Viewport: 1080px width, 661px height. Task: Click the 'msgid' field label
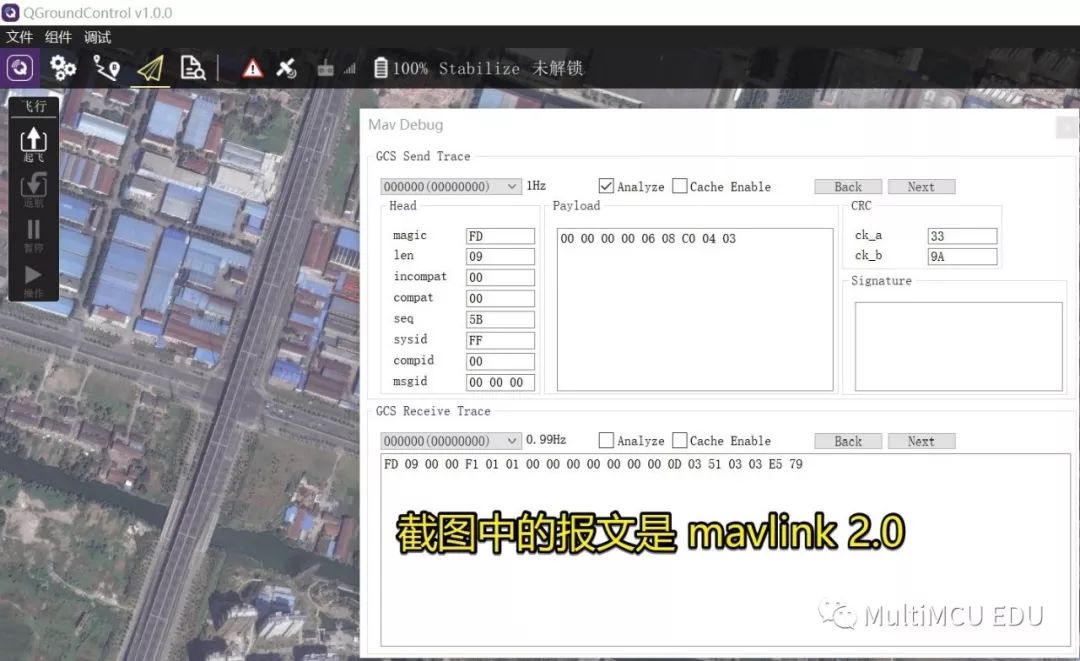(x=410, y=381)
